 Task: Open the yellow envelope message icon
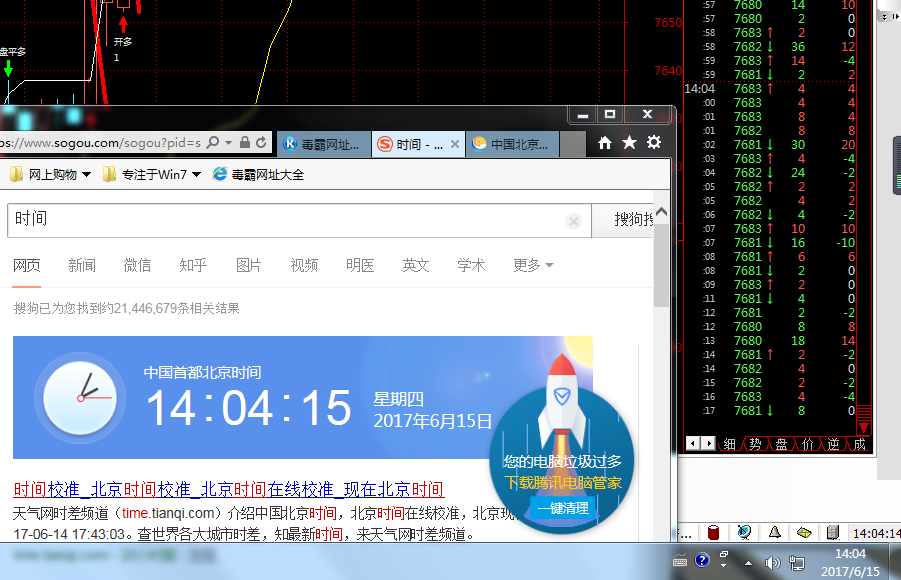pos(803,533)
